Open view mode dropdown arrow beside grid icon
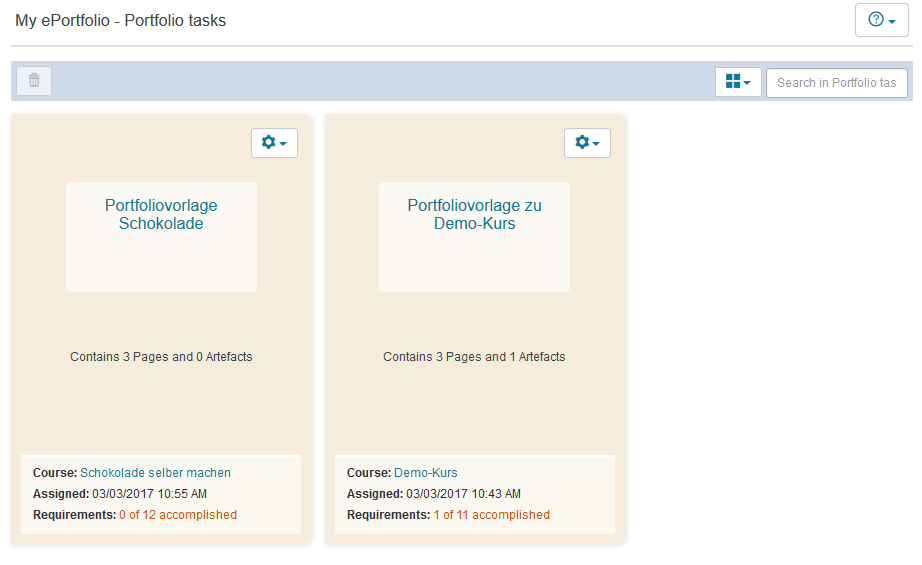Image resolution: width=922 pixels, height=565 pixels. (x=747, y=83)
